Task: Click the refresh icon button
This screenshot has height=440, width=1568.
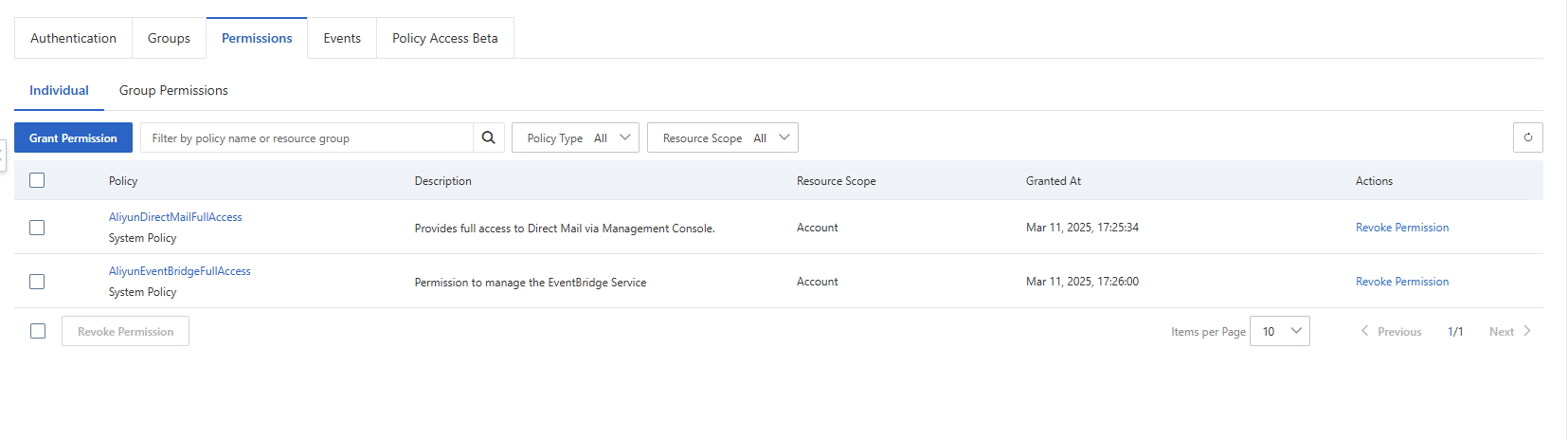Action: pos(1527,137)
